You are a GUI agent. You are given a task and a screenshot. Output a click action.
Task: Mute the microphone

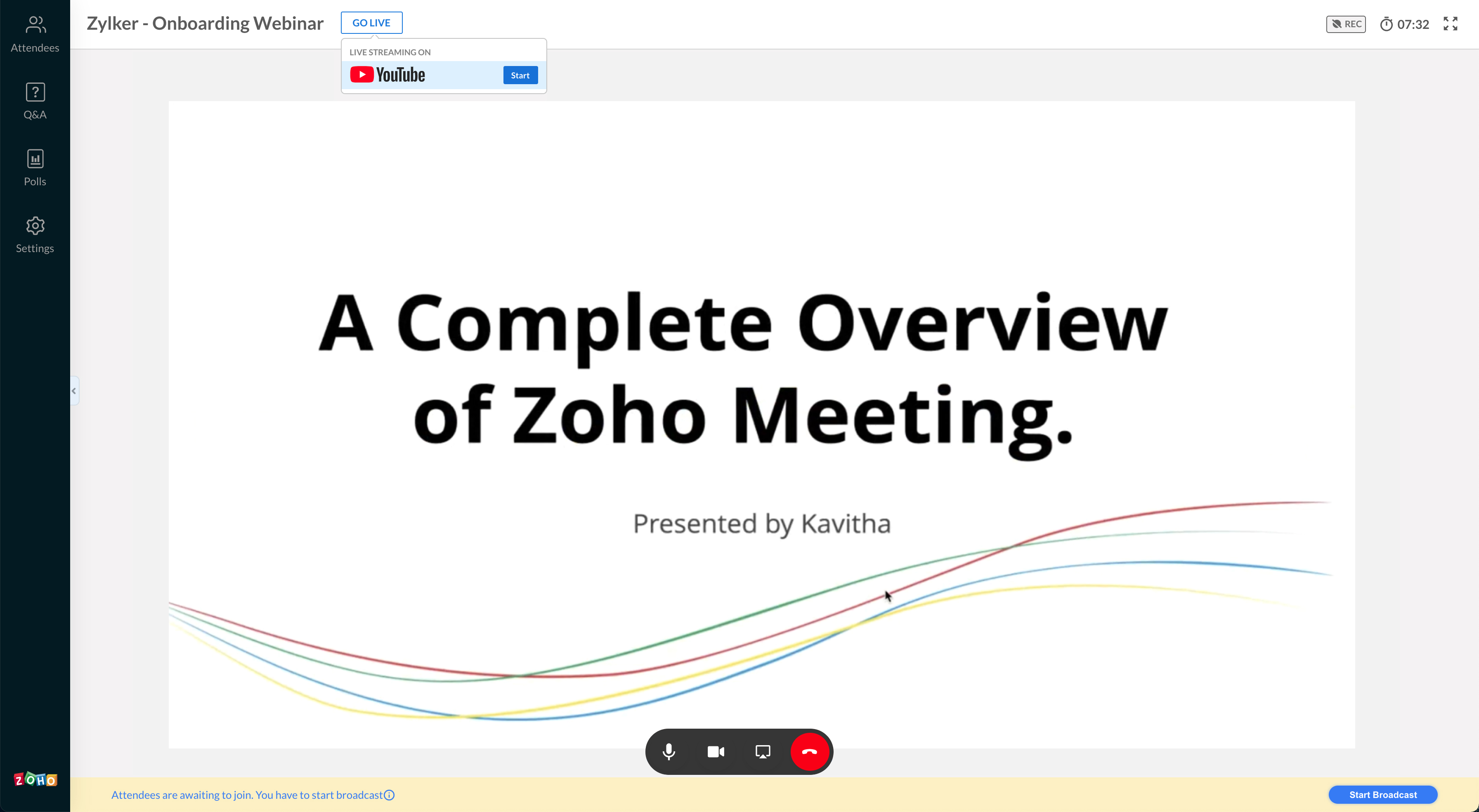[x=669, y=751]
